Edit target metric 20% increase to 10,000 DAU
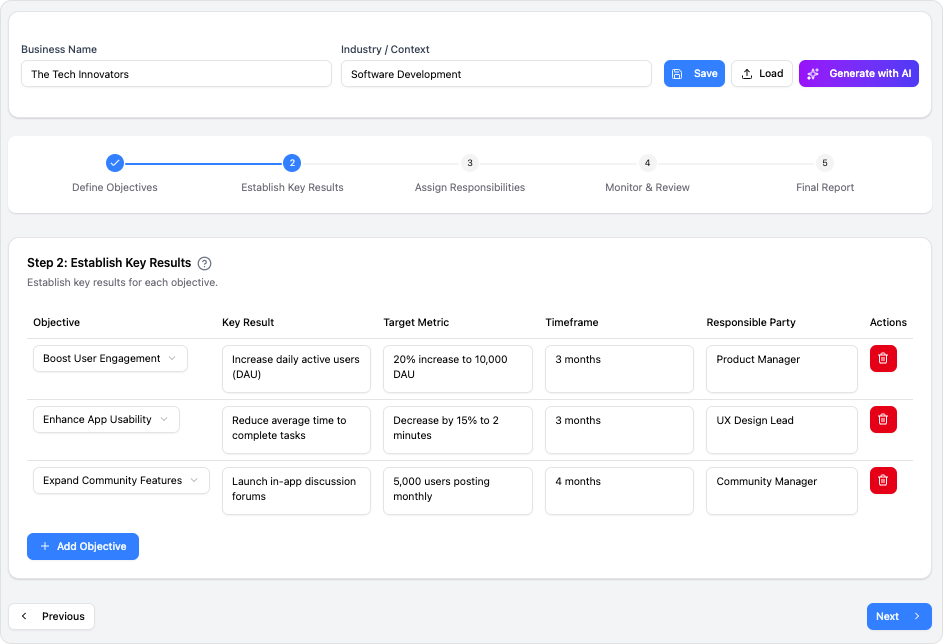This screenshot has height=644, width=943. pyautogui.click(x=458, y=369)
